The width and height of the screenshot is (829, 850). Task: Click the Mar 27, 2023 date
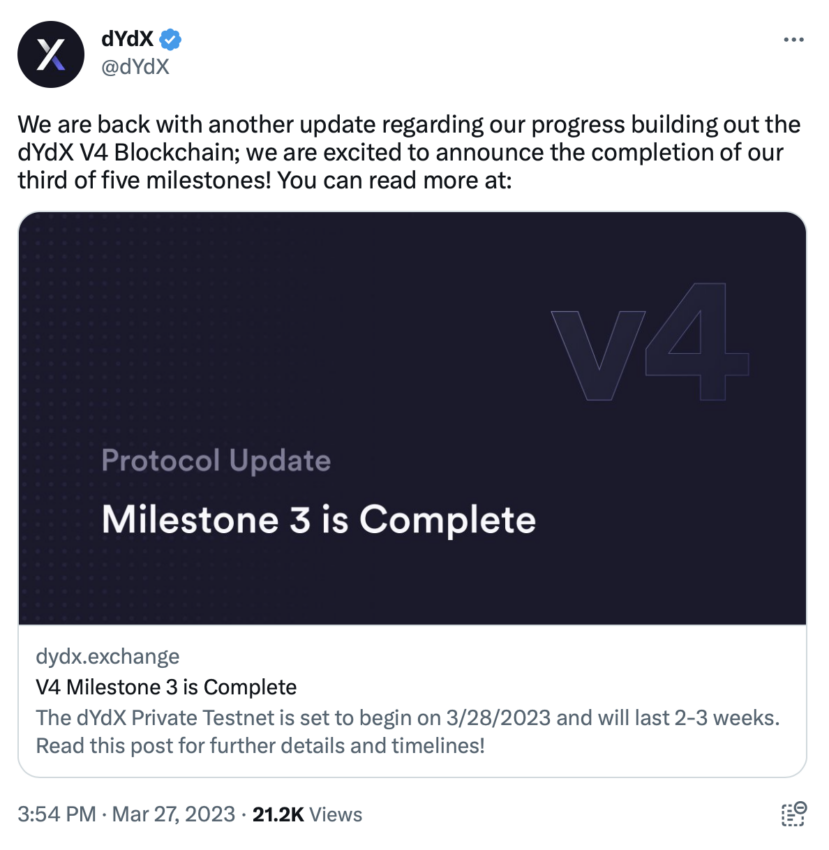pos(173,814)
